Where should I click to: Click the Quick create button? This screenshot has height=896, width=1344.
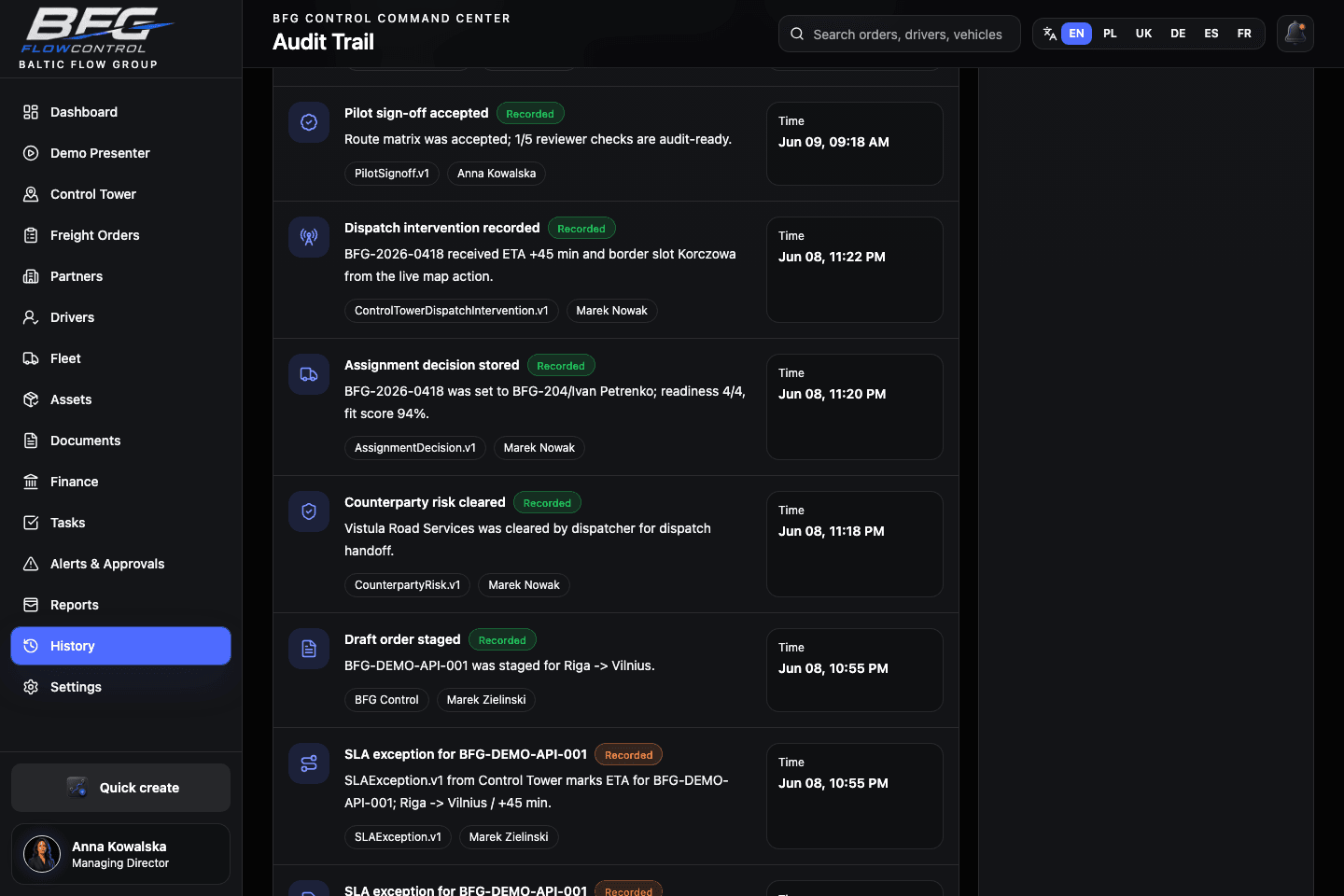pyautogui.click(x=120, y=788)
